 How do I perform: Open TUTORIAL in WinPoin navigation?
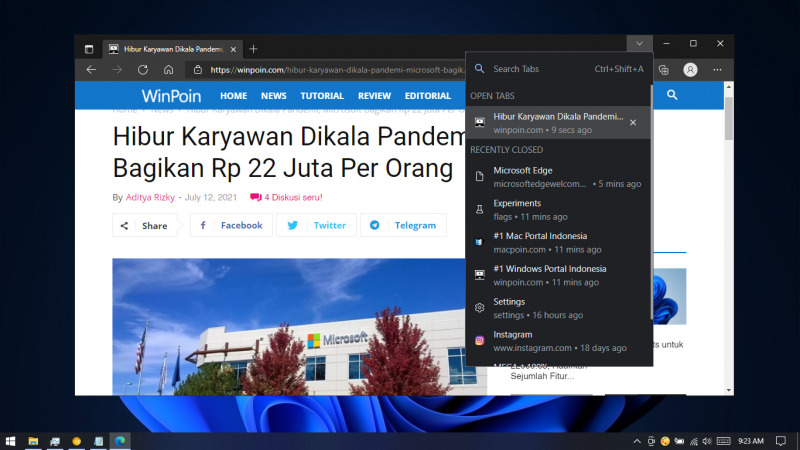(x=322, y=95)
